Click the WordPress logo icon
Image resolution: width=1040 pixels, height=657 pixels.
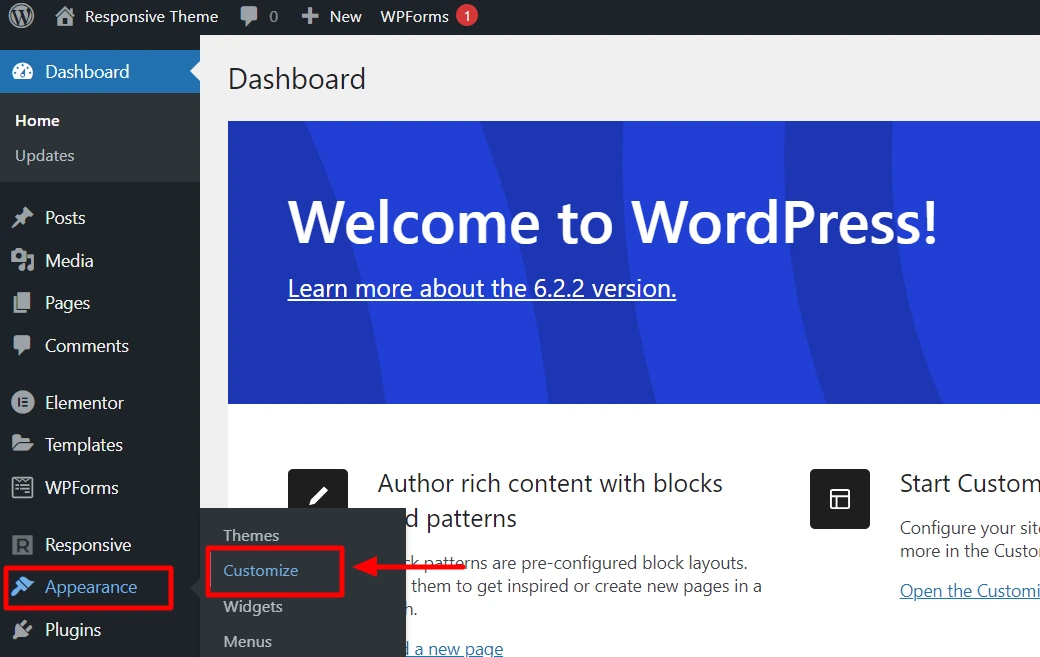pos(21,16)
